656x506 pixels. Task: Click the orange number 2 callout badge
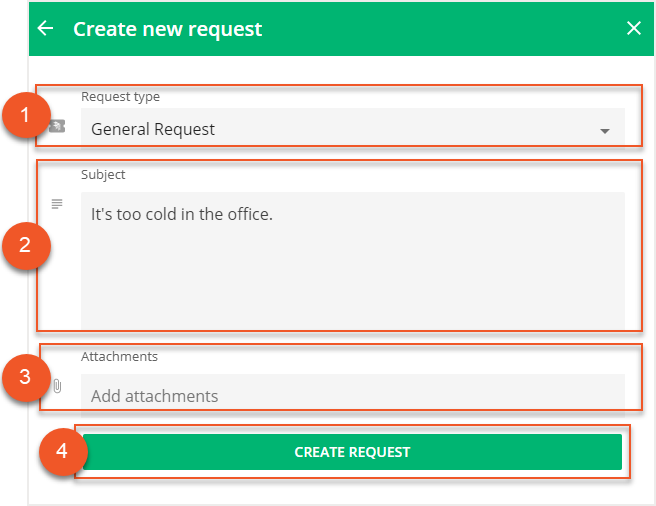click(x=25, y=245)
